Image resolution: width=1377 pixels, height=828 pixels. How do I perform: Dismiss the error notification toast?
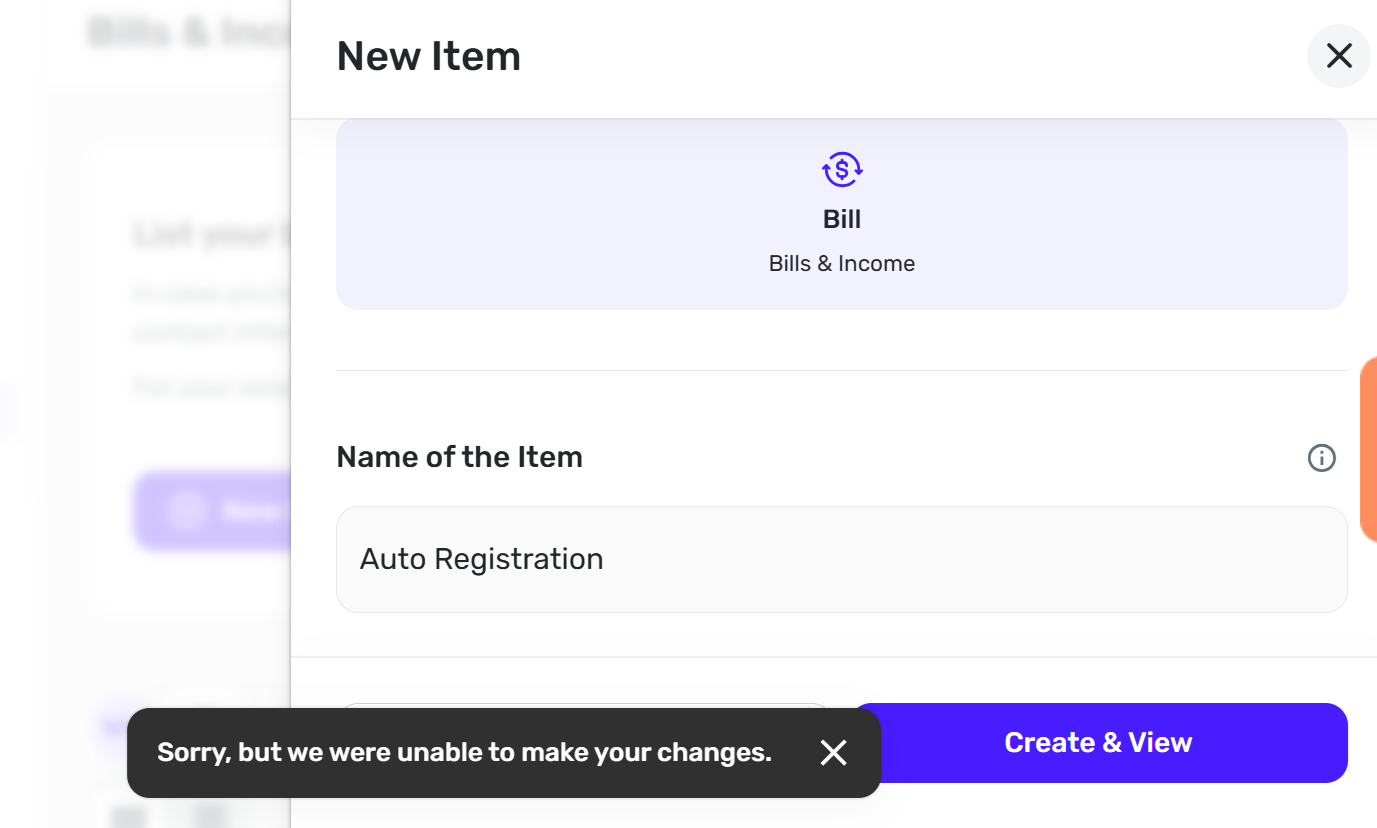pyautogui.click(x=833, y=753)
